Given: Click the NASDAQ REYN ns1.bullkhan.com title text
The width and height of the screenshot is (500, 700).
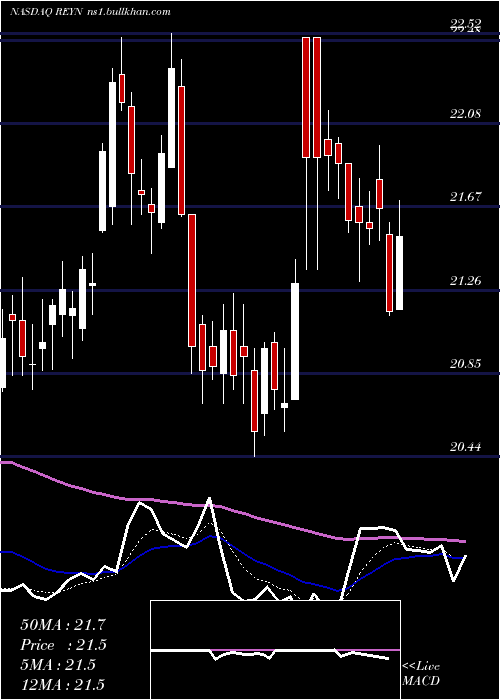Looking at the screenshot, I should click(90, 12).
